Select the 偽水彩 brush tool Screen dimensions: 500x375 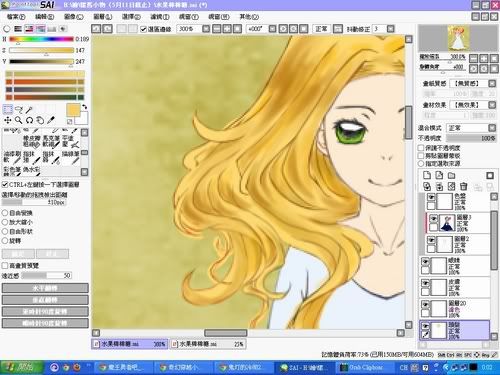pos(31,171)
